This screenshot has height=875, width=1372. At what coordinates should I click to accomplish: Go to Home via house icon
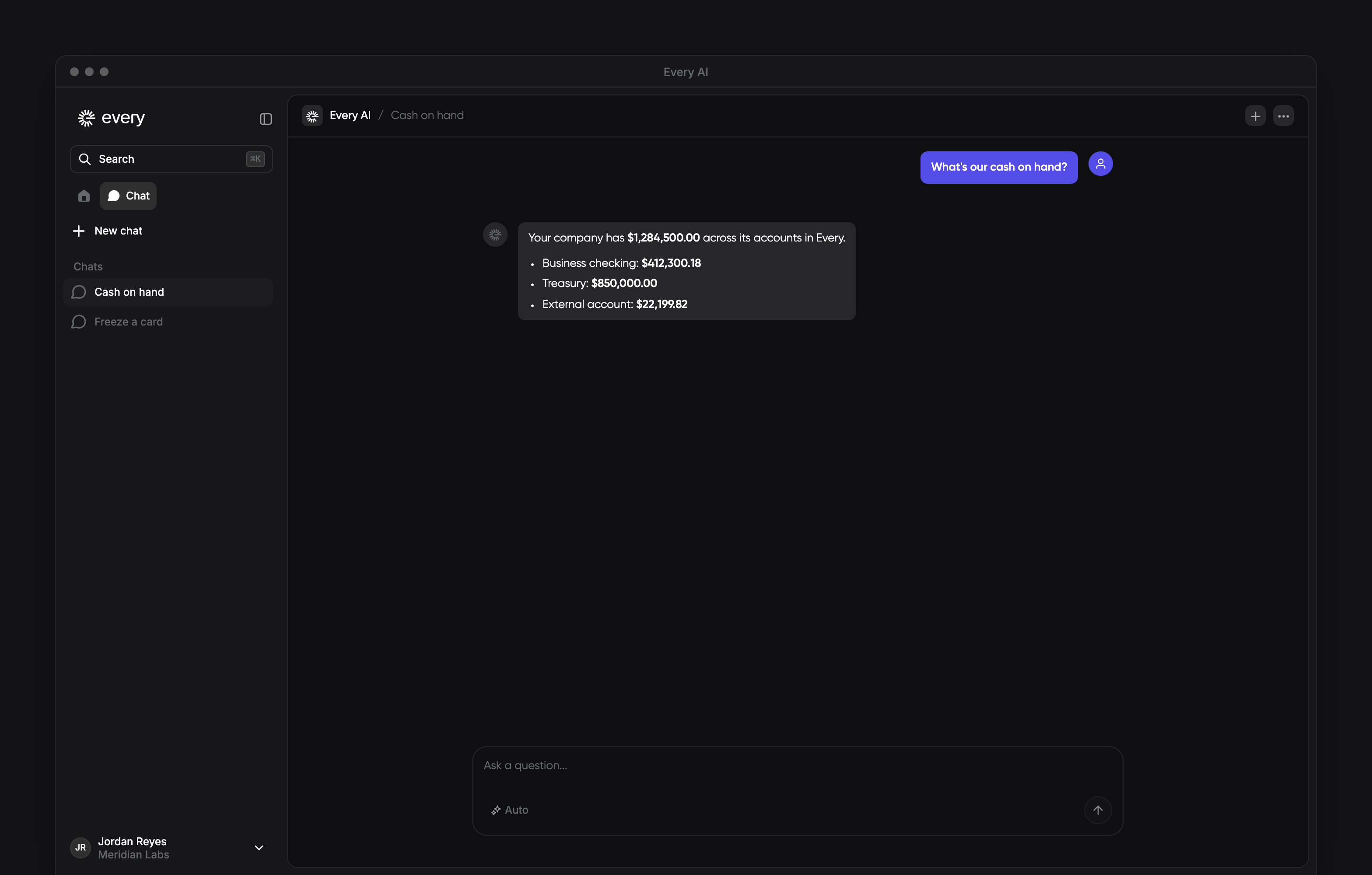coord(84,196)
